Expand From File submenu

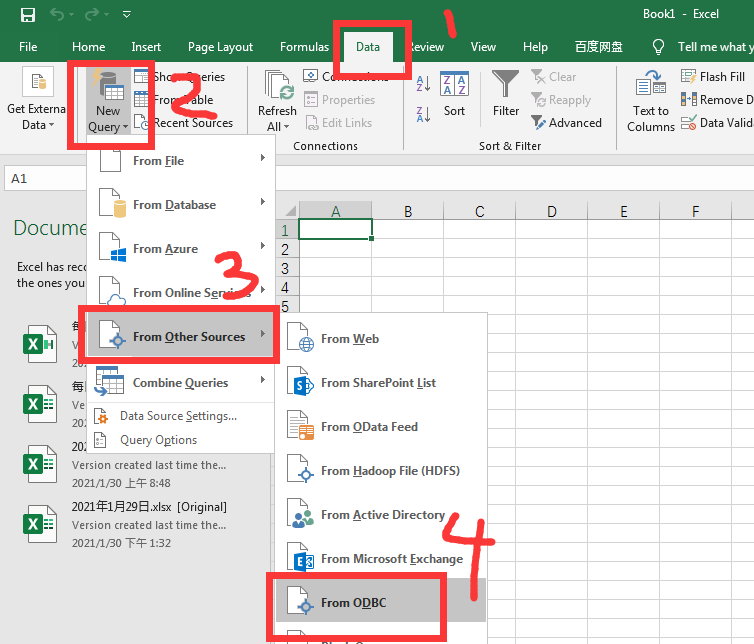[181, 161]
